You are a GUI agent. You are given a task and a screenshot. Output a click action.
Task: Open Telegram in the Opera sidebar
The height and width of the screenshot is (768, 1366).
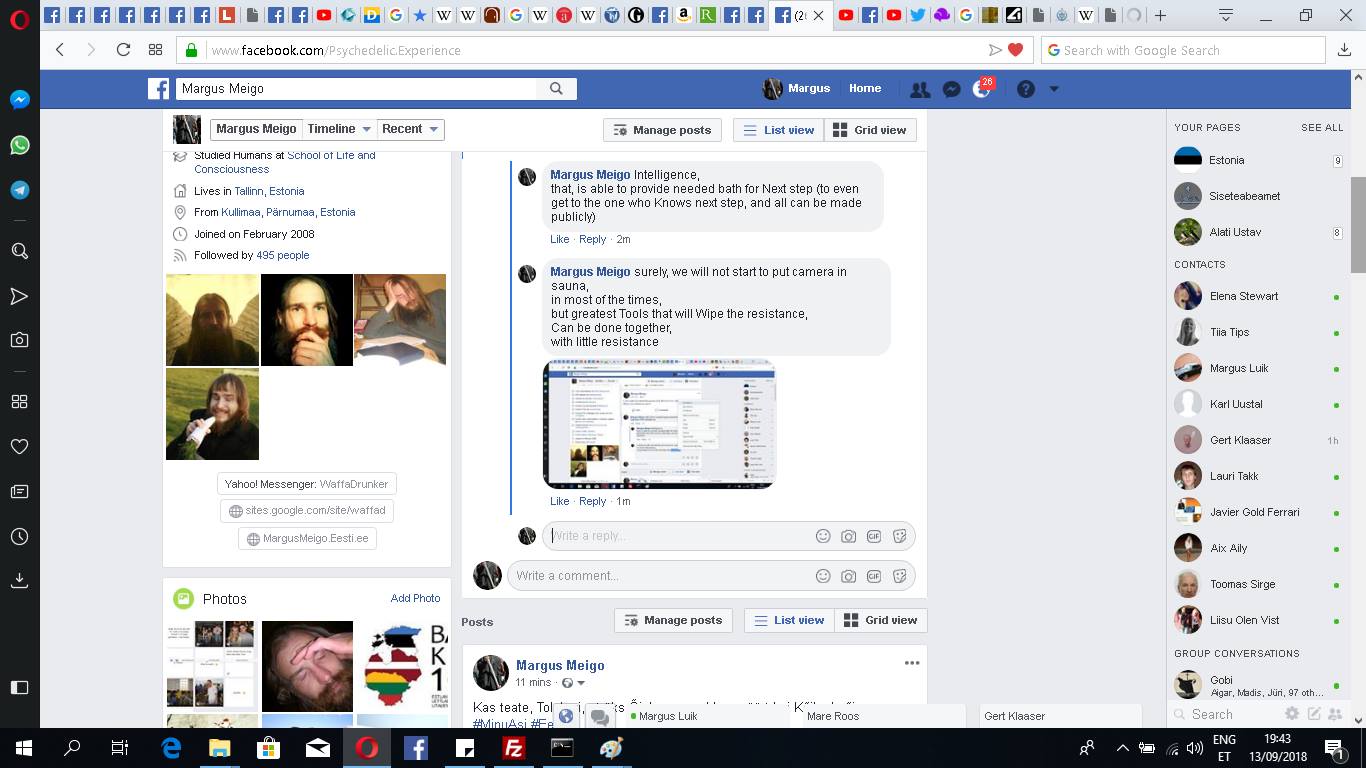(x=19, y=190)
